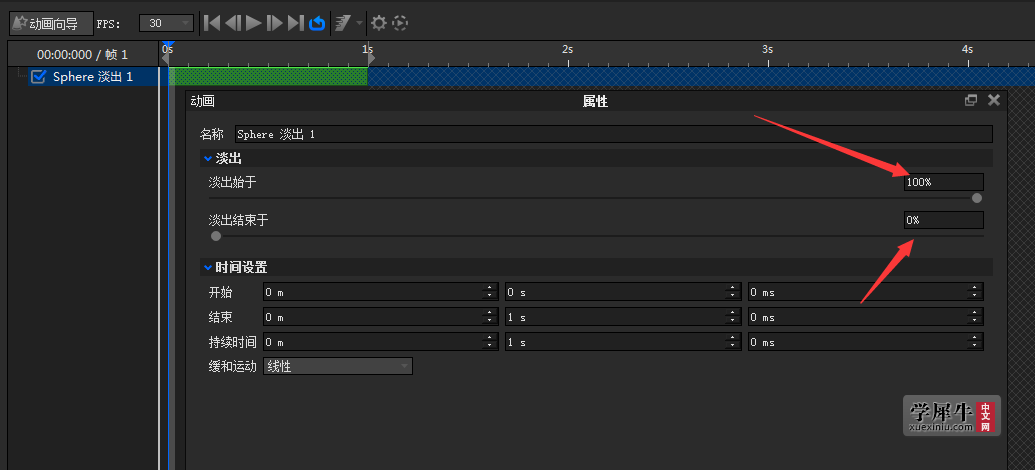
Task: Click the dashed-circle preview animation icon
Action: [x=400, y=24]
